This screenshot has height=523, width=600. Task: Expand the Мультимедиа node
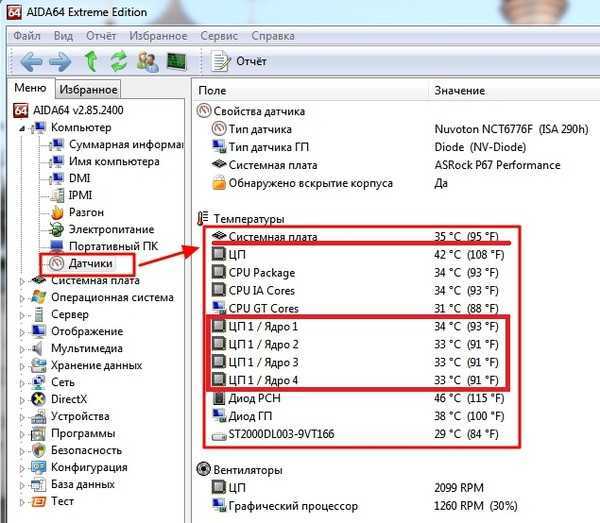click(22, 349)
